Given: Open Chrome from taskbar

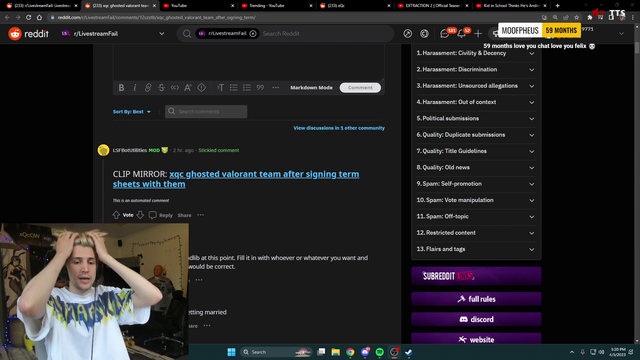Looking at the screenshot, I should tap(350, 352).
